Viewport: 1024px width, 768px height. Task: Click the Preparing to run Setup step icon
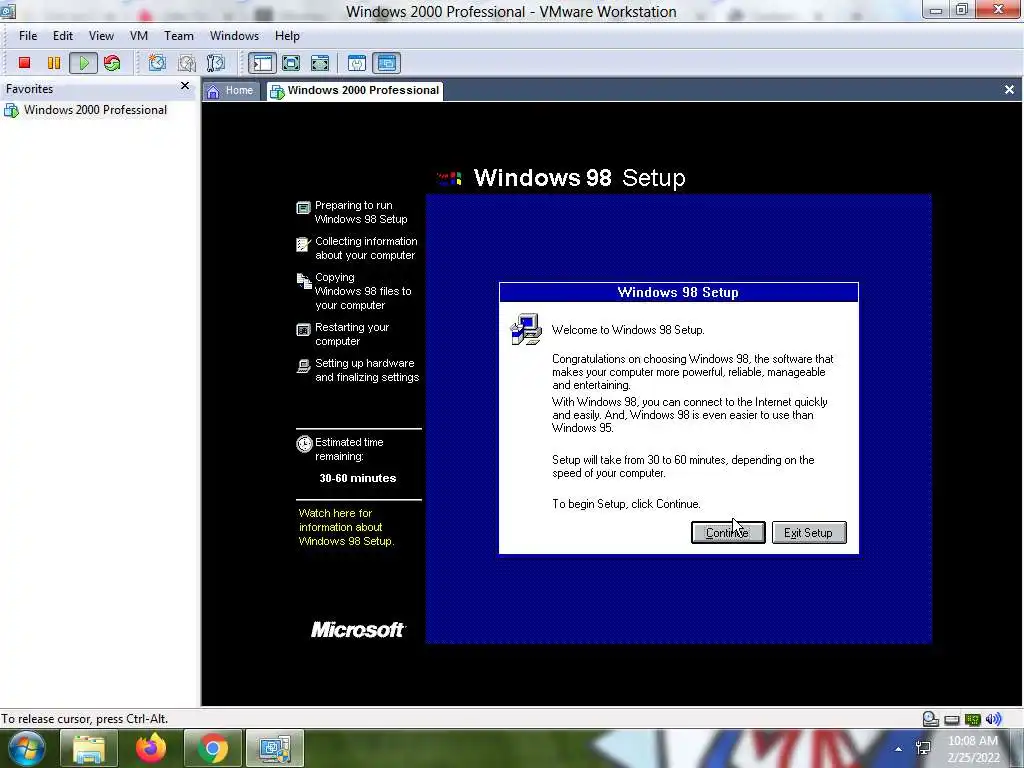[303, 208]
